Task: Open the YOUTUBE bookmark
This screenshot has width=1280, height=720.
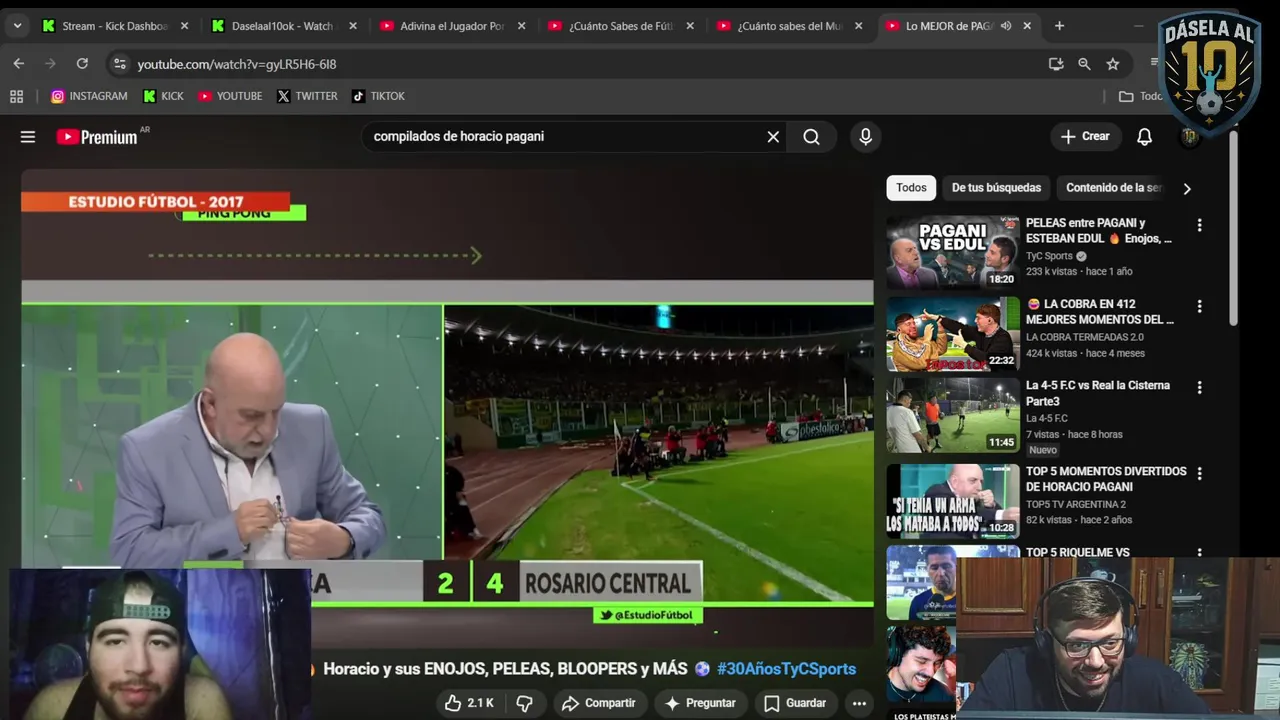Action: 230,96
